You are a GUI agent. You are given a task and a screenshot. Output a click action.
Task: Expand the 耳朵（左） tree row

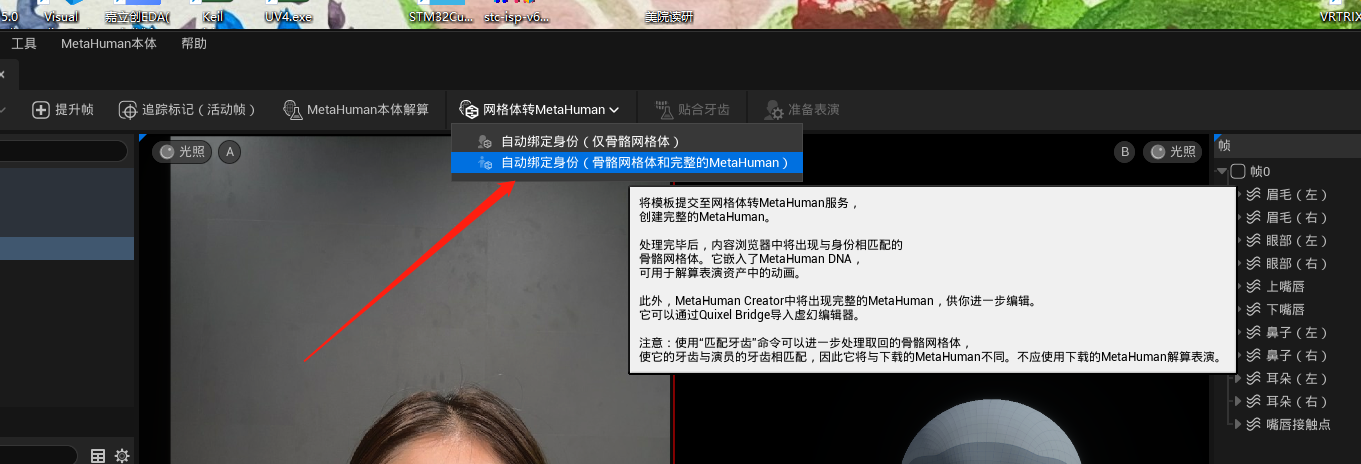point(1240,378)
